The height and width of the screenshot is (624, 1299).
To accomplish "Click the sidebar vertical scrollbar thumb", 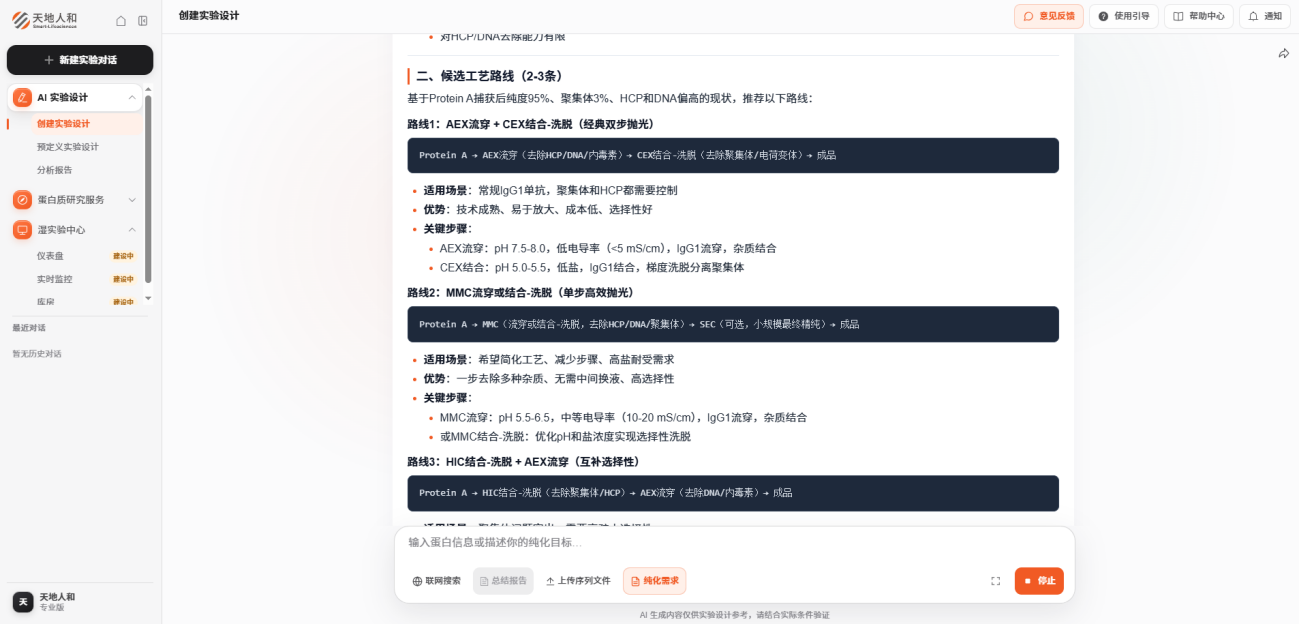I will [x=148, y=188].
